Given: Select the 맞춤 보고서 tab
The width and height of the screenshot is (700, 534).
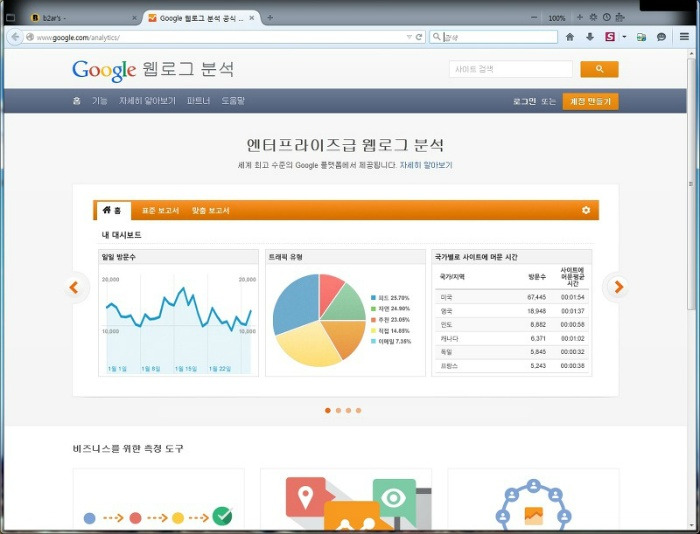Looking at the screenshot, I should point(210,210).
